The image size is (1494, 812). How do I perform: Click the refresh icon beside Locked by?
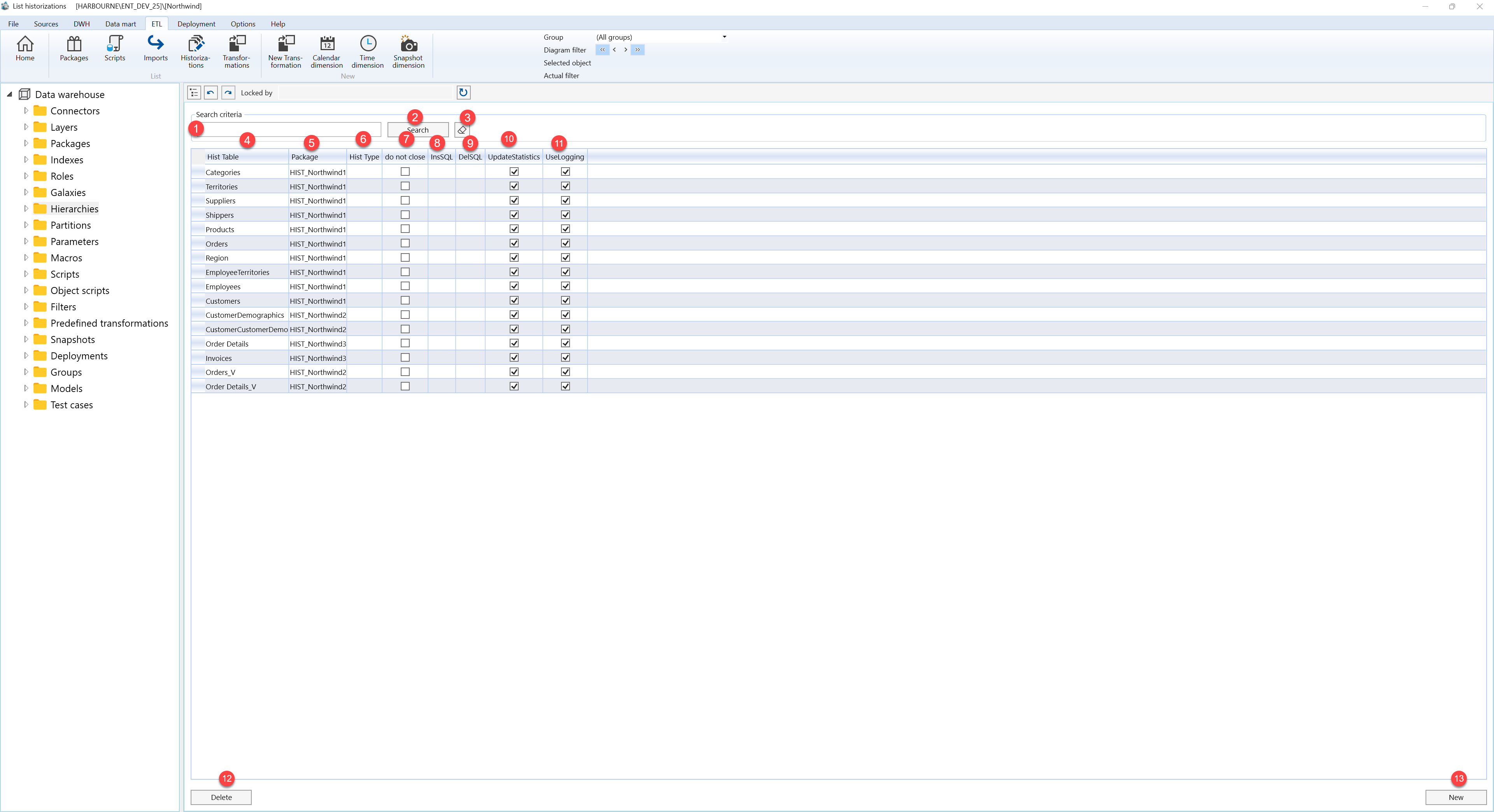pyautogui.click(x=463, y=93)
